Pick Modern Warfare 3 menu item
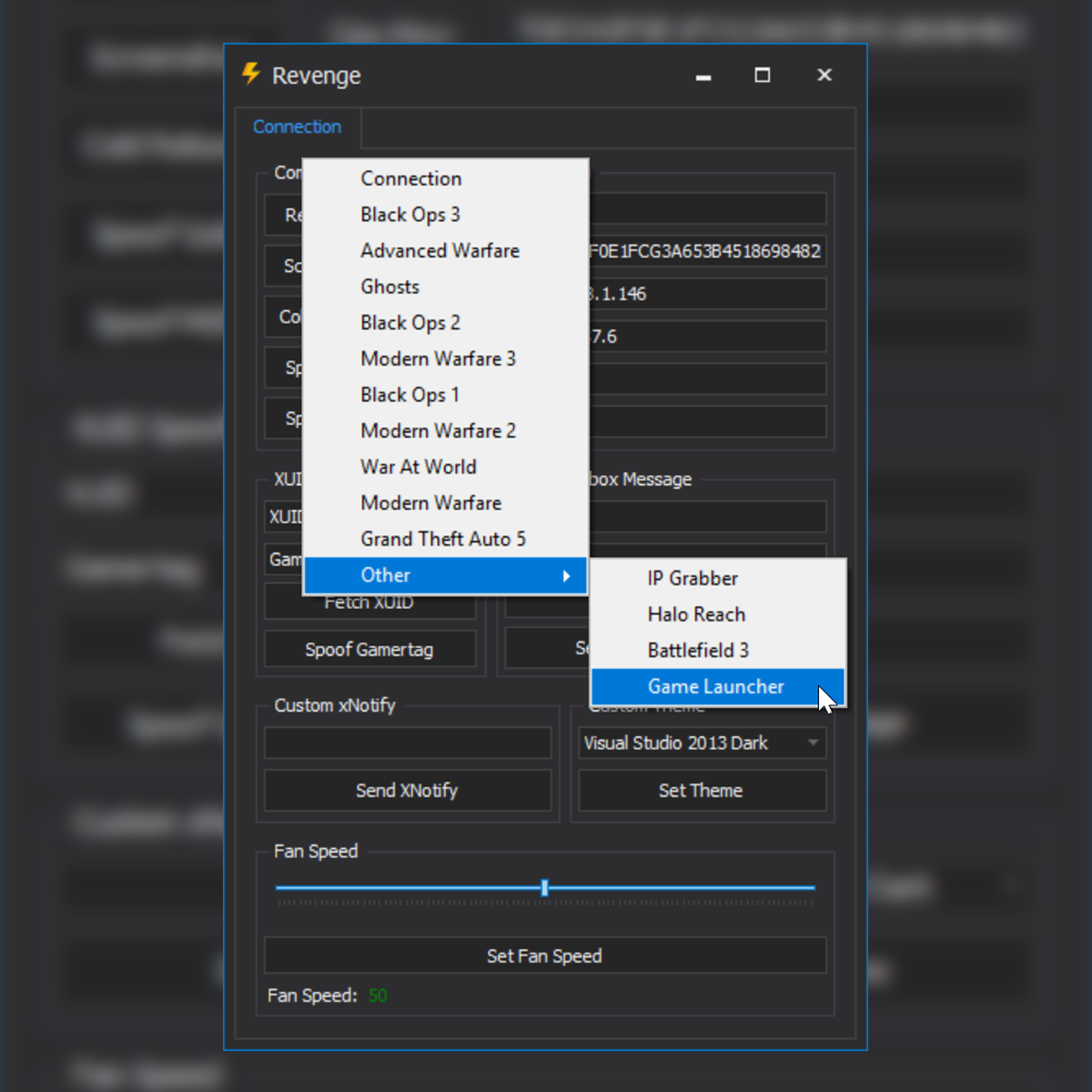 pyautogui.click(x=438, y=359)
